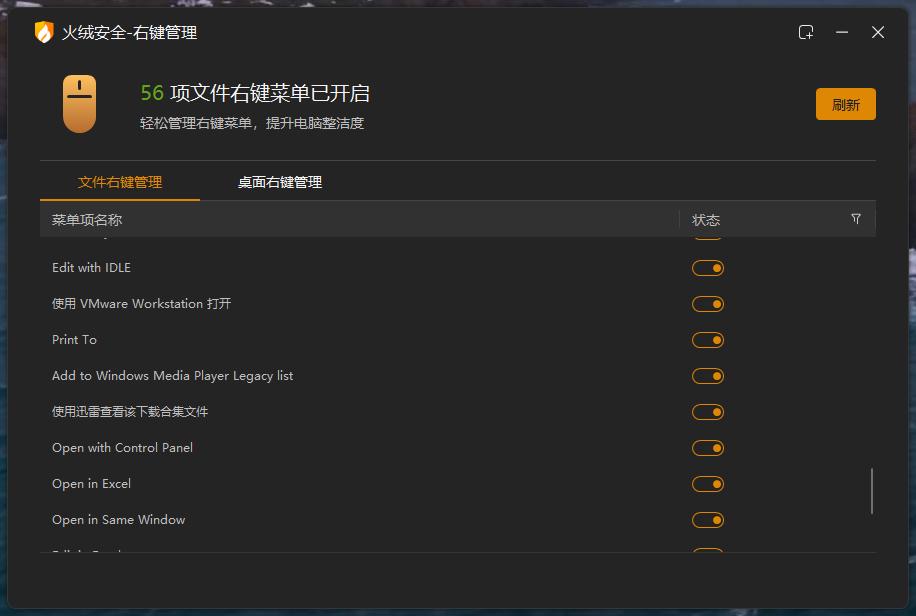This screenshot has height=616, width=916.
Task: Select the Print To list row
Action: 74,340
